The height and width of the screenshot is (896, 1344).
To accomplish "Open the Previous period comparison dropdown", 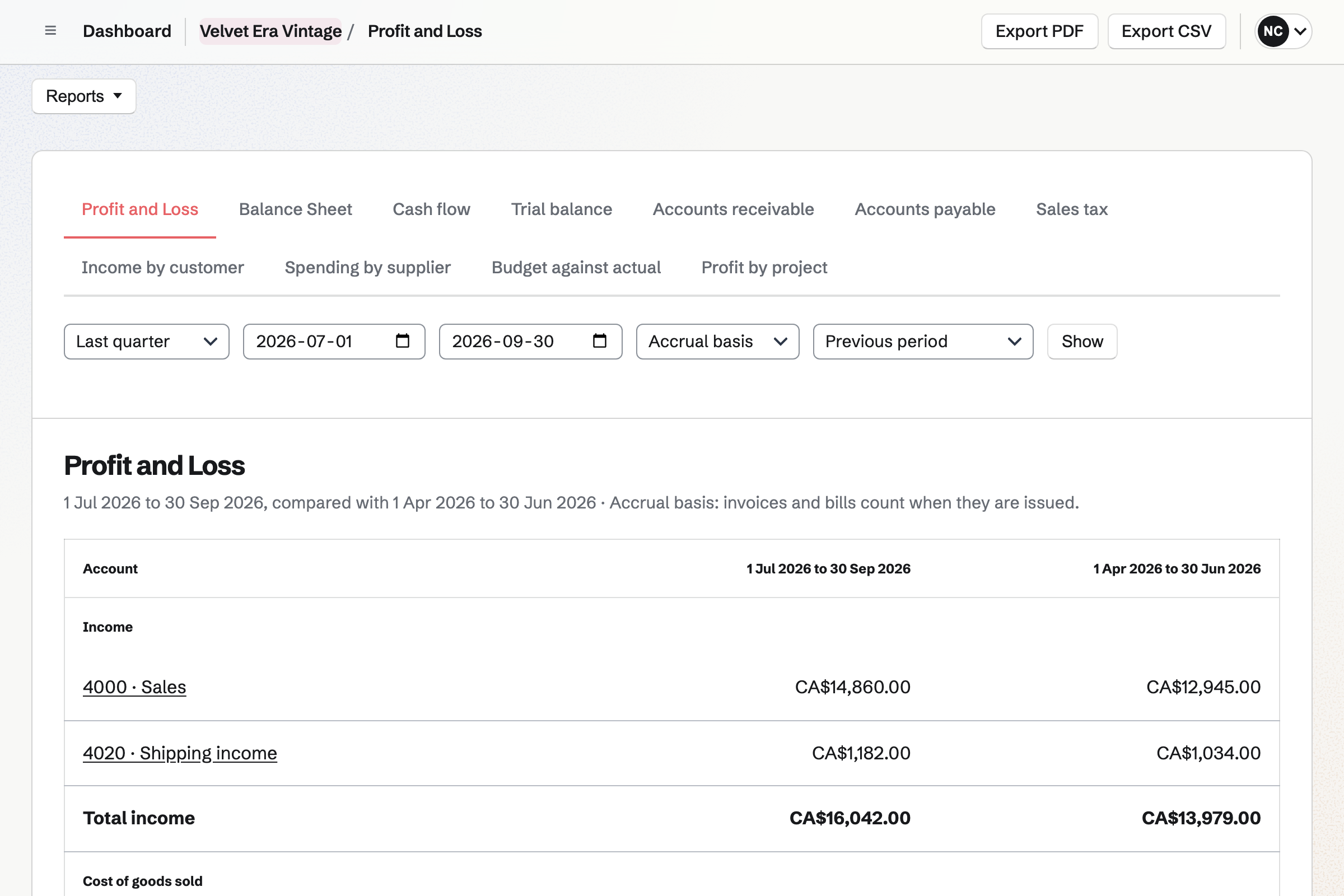I will [923, 342].
